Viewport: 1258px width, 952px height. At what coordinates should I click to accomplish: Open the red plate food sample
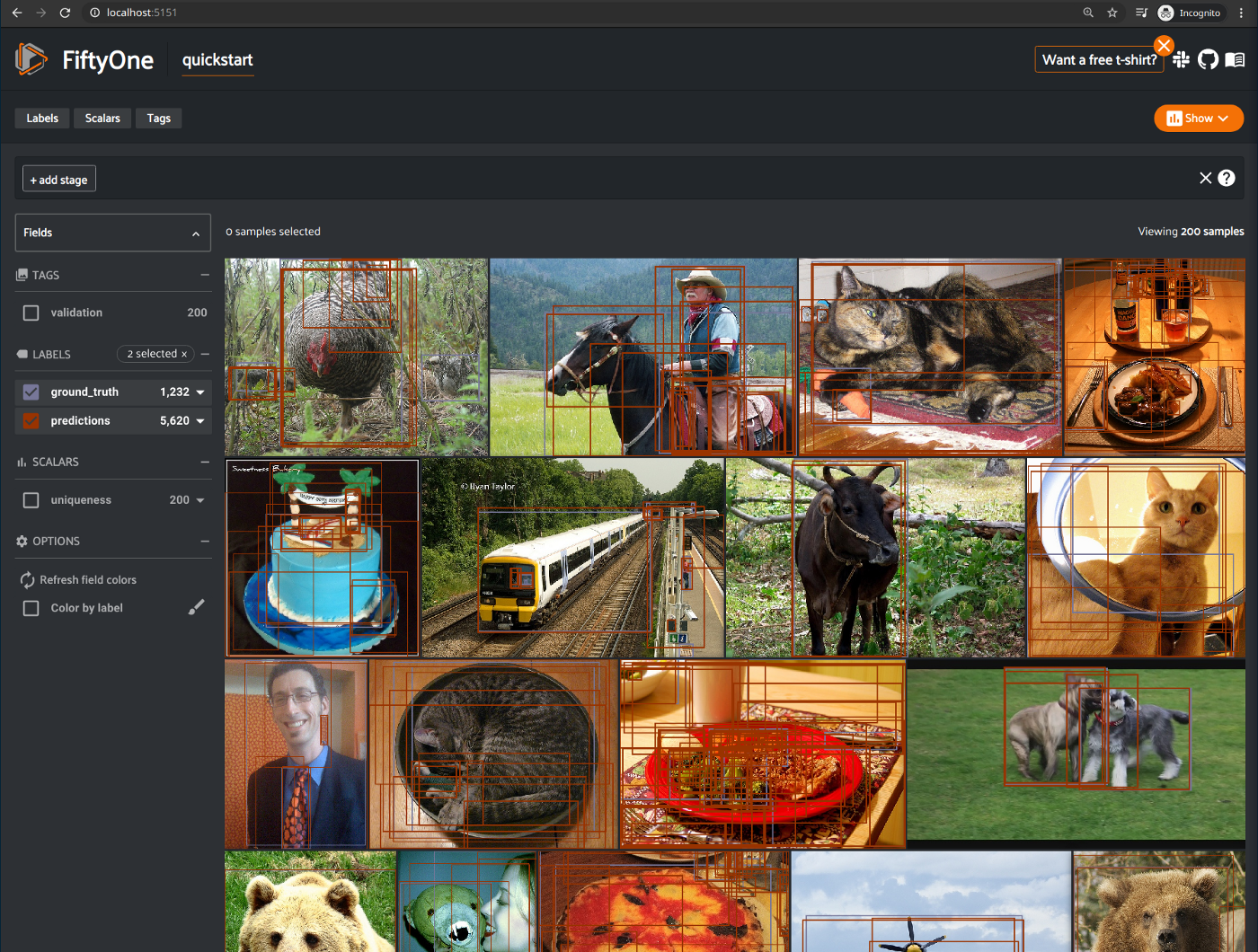tap(763, 754)
